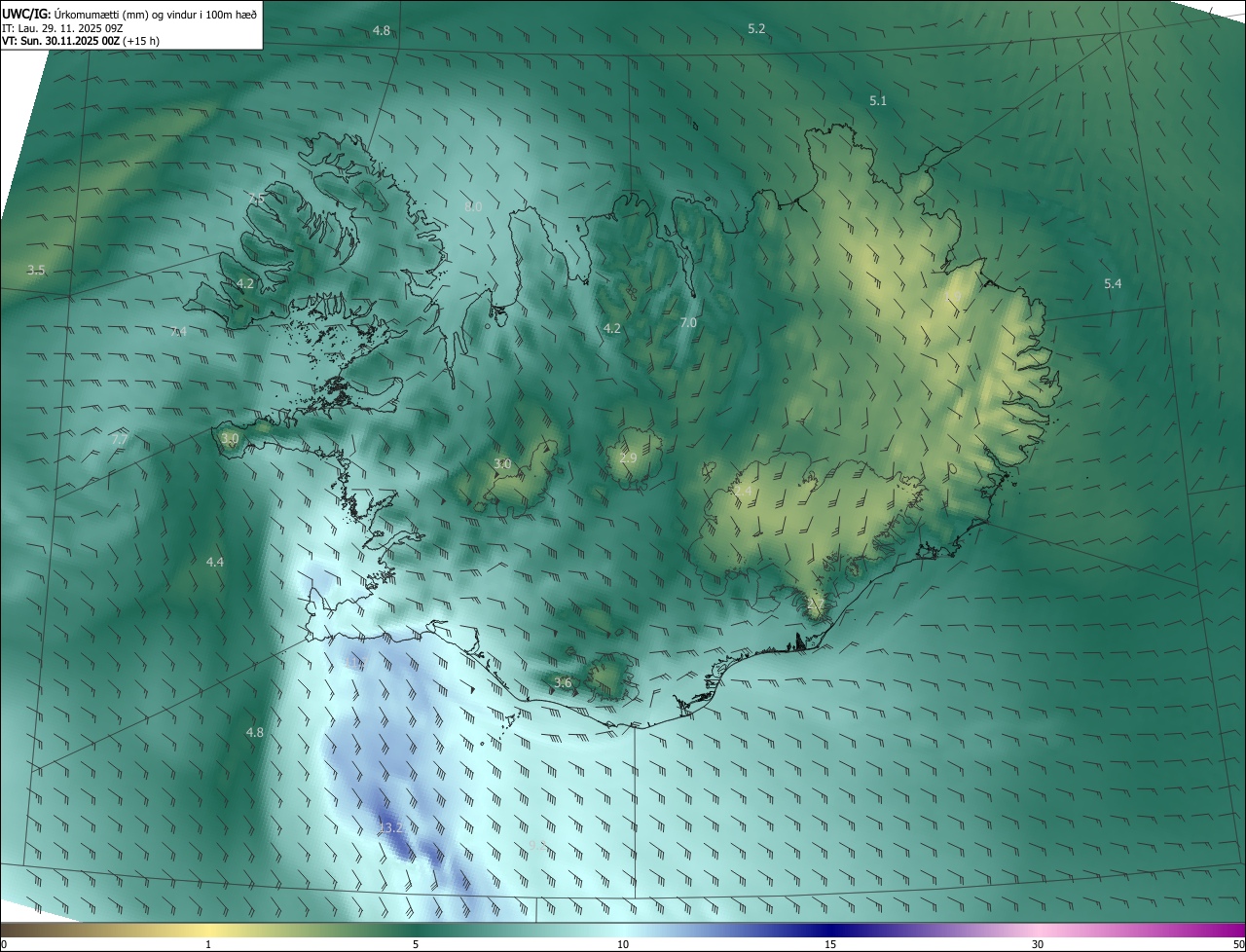
Task: Click the 4.8 value beside the 5.2 value
Action: [382, 30]
